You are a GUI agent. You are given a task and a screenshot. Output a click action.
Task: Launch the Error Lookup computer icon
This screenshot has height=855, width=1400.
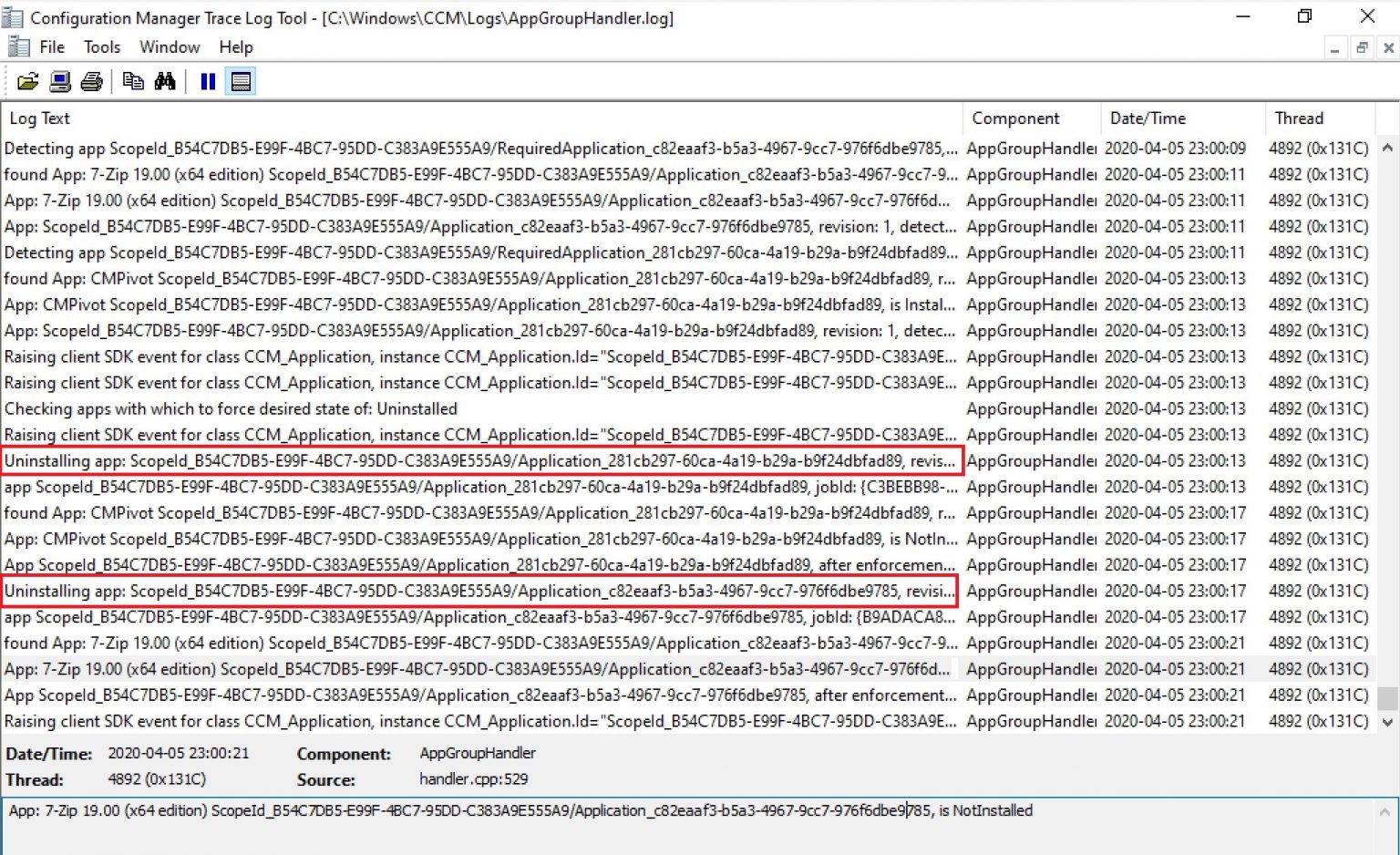(58, 81)
